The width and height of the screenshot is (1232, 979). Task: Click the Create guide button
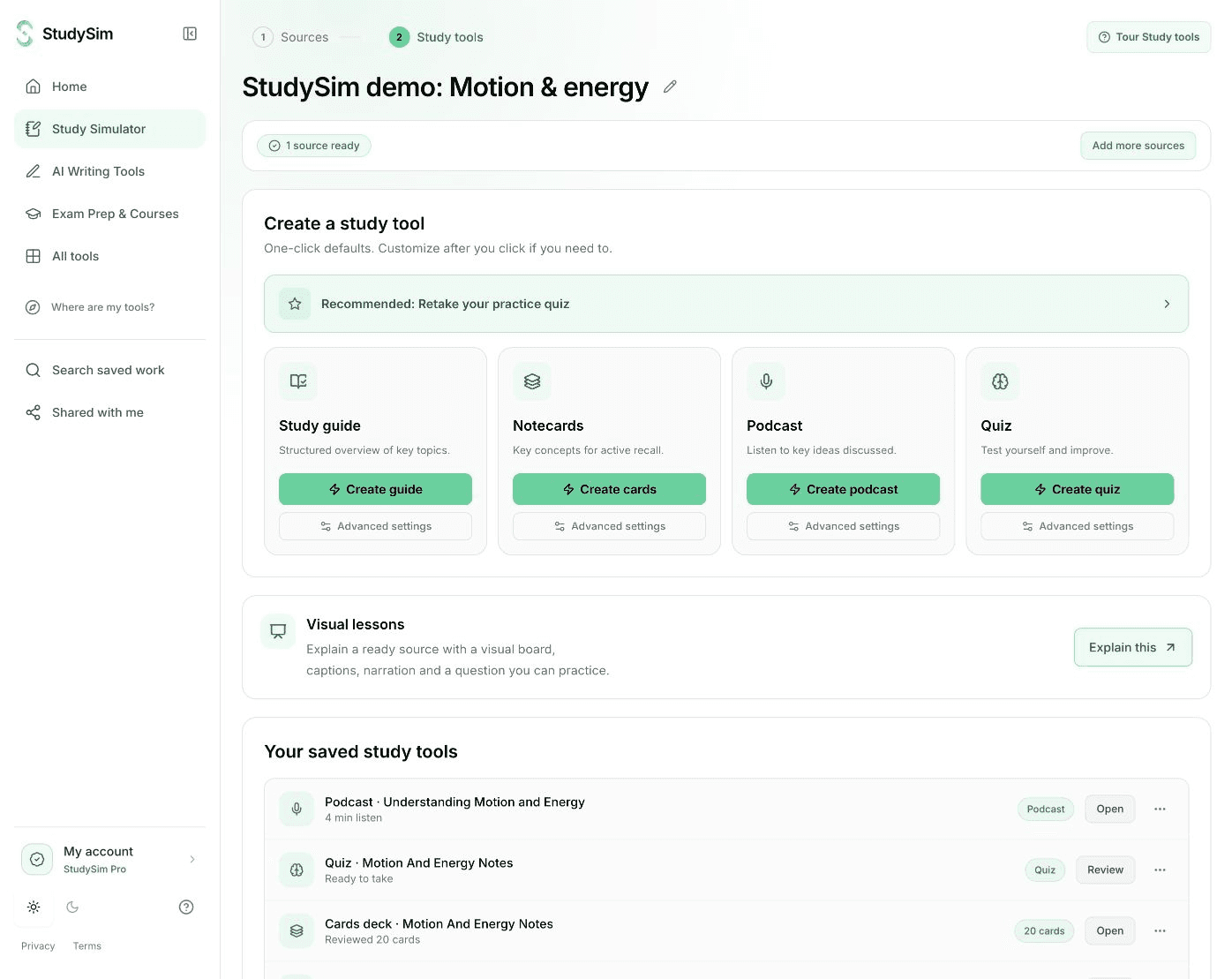(375, 489)
